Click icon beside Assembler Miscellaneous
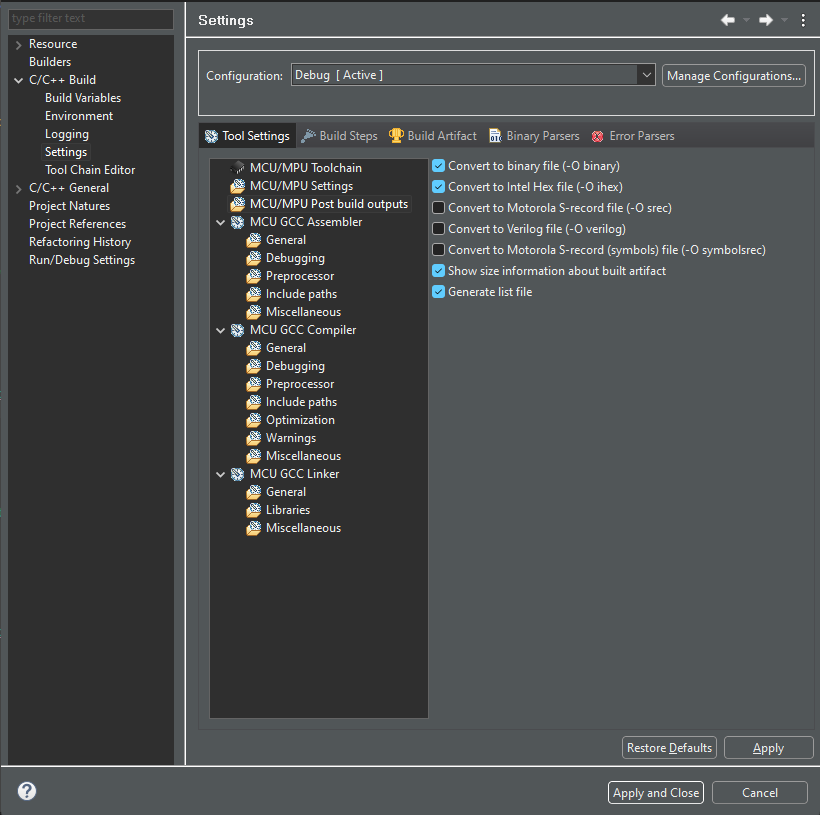Screen dimensions: 820x815 point(254,312)
